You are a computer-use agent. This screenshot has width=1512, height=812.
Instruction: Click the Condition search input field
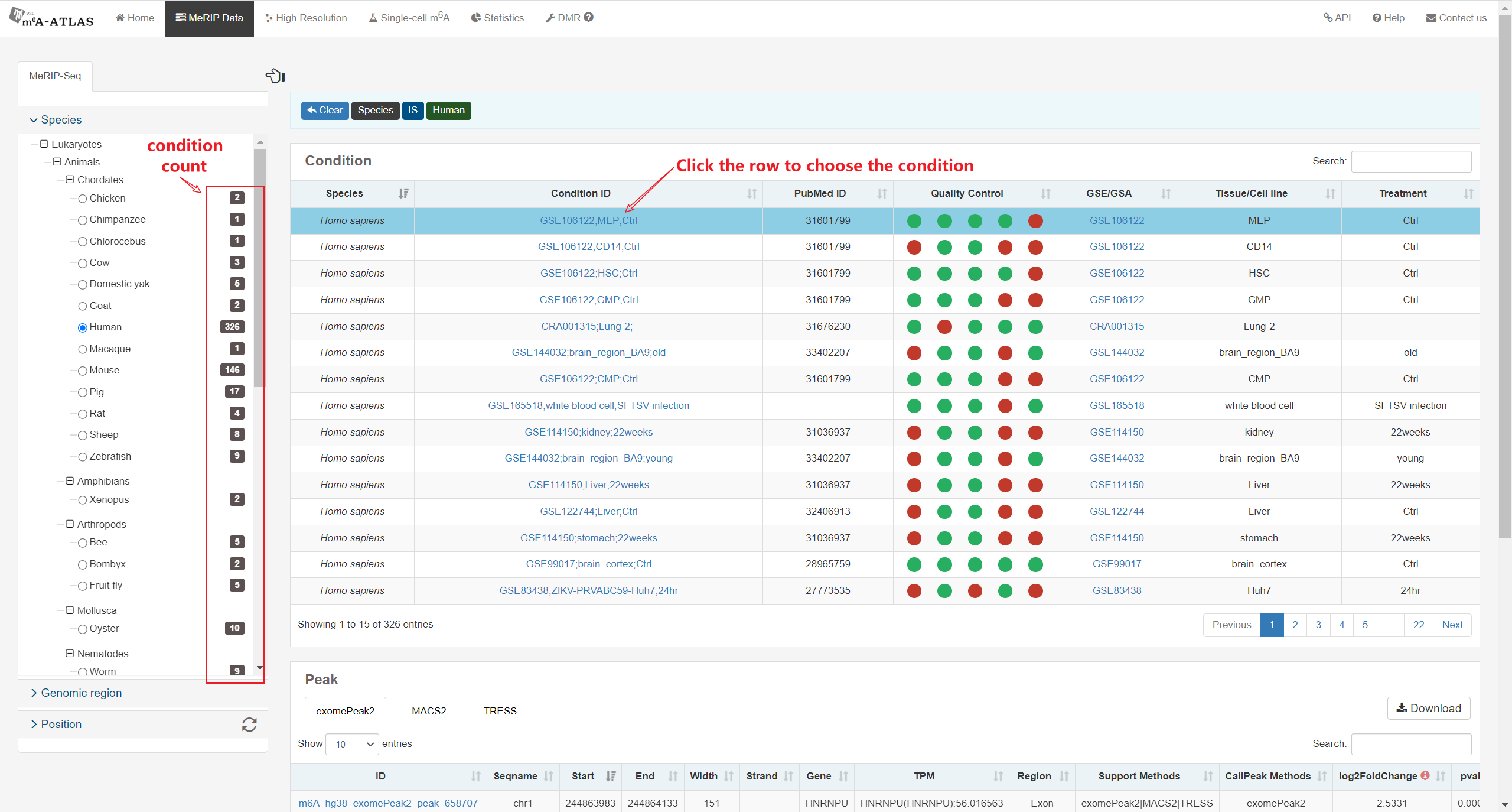[x=1411, y=161]
